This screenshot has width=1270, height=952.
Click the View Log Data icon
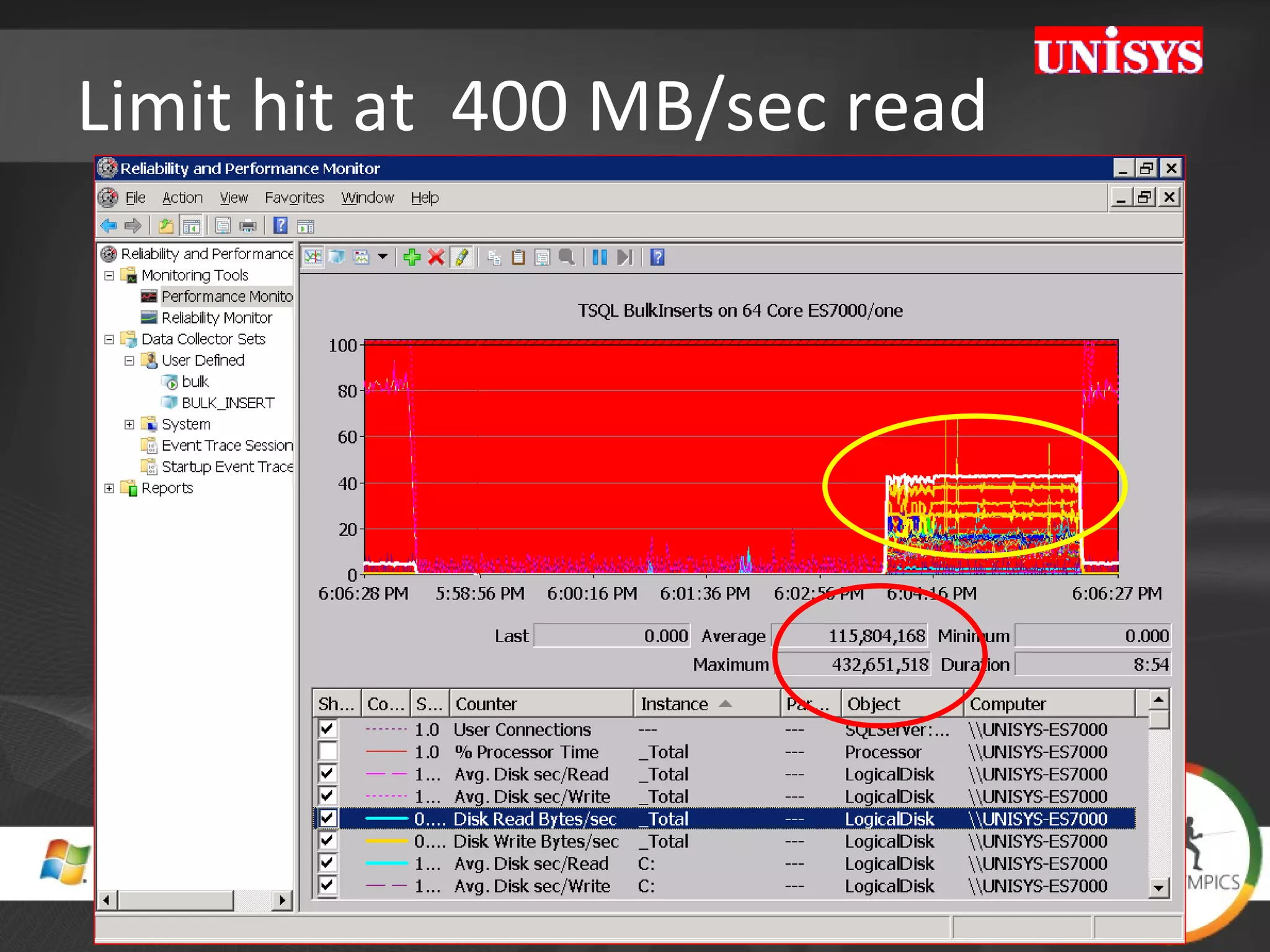point(337,257)
